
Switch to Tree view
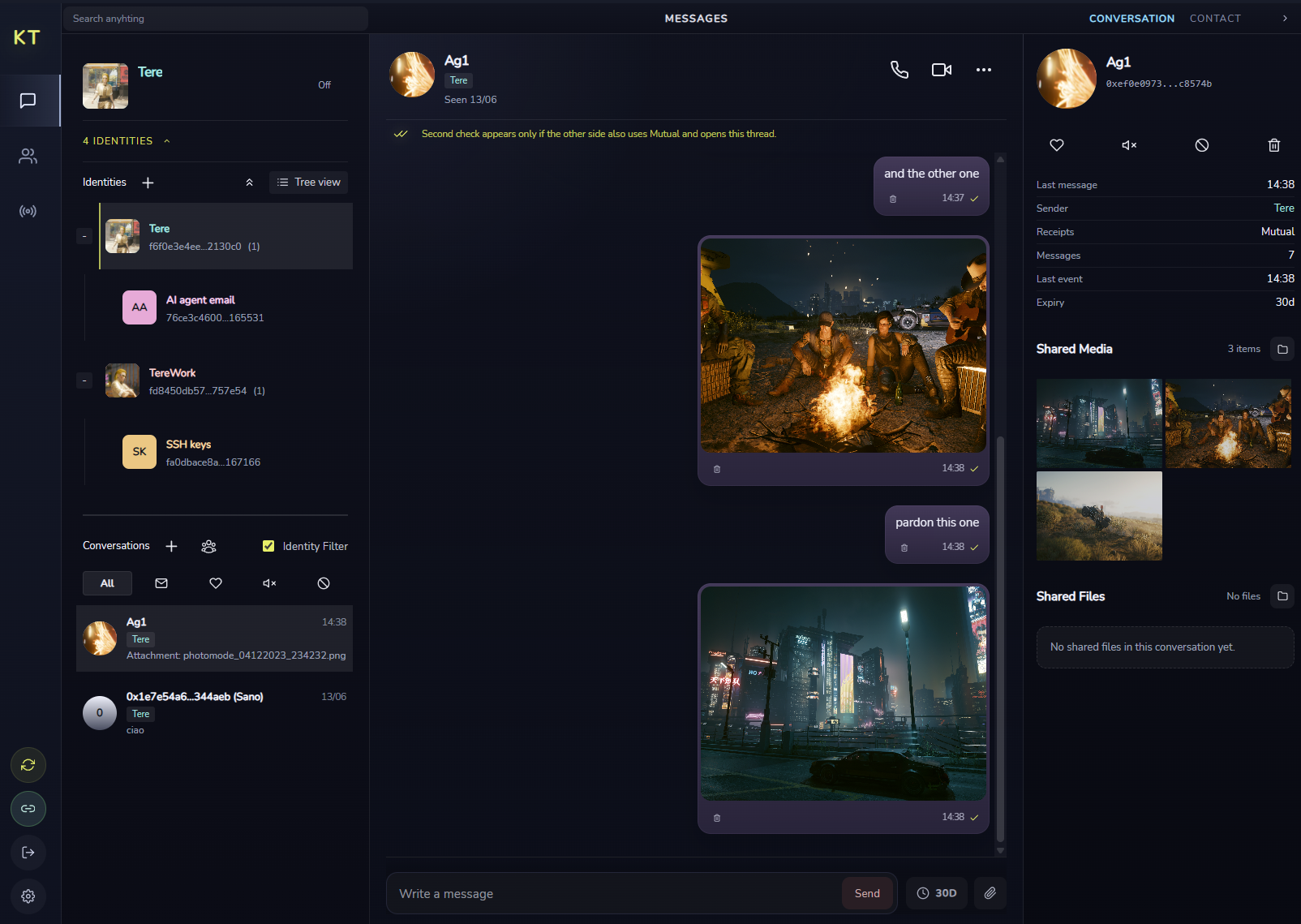[x=308, y=183]
